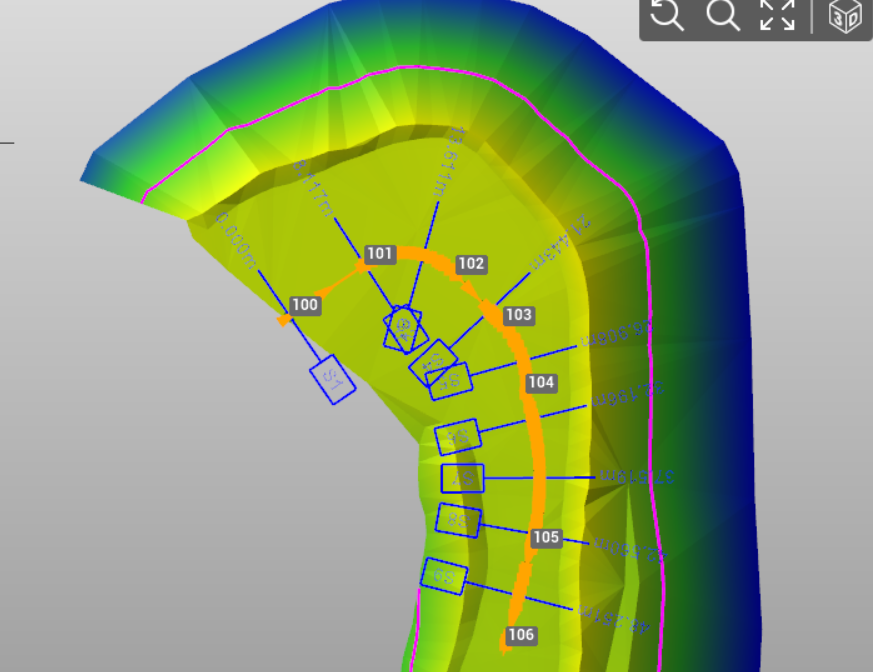Select point marker 100
The width and height of the screenshot is (873, 672).
pyautogui.click(x=305, y=305)
